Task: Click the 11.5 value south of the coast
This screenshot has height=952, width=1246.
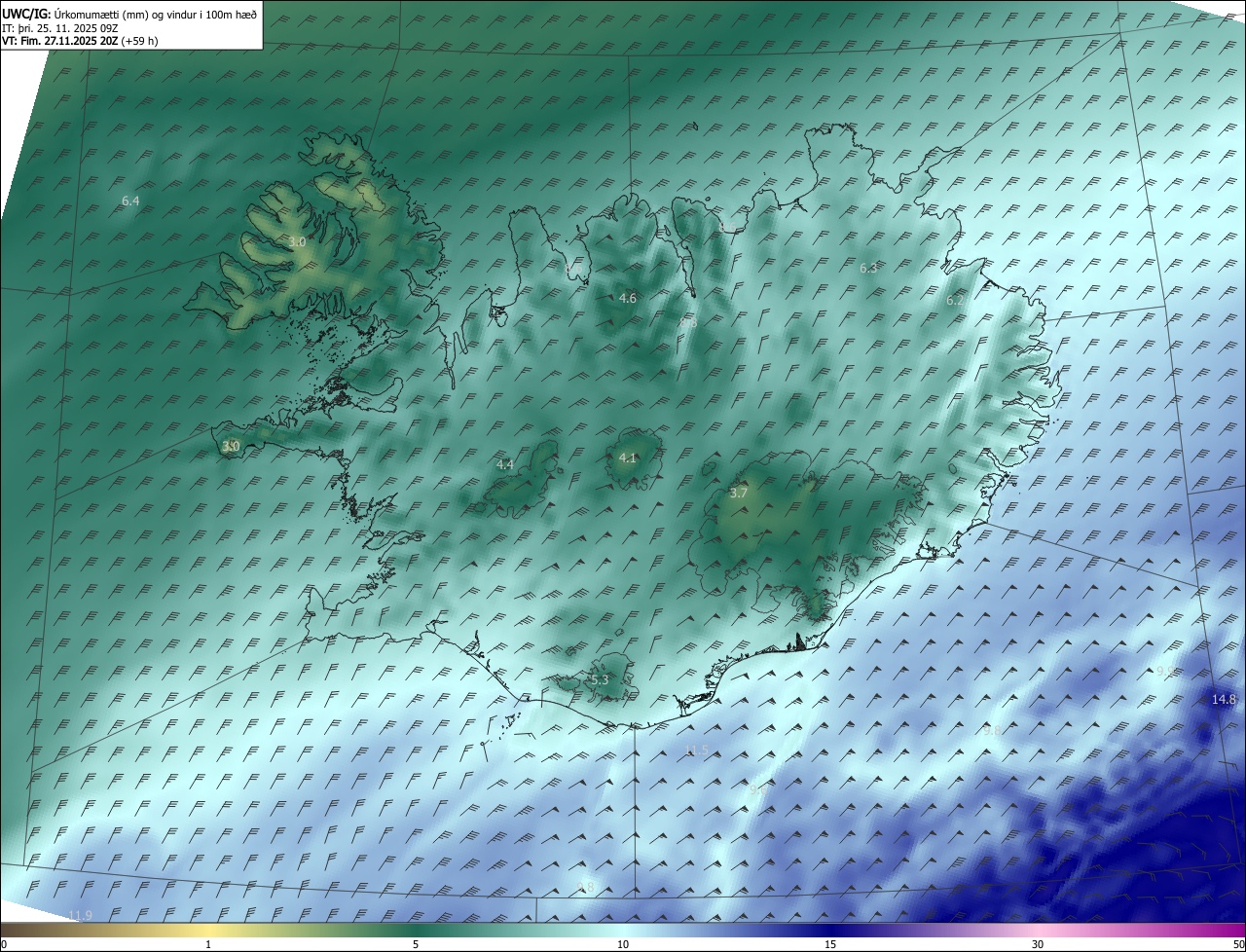Action: 696,750
